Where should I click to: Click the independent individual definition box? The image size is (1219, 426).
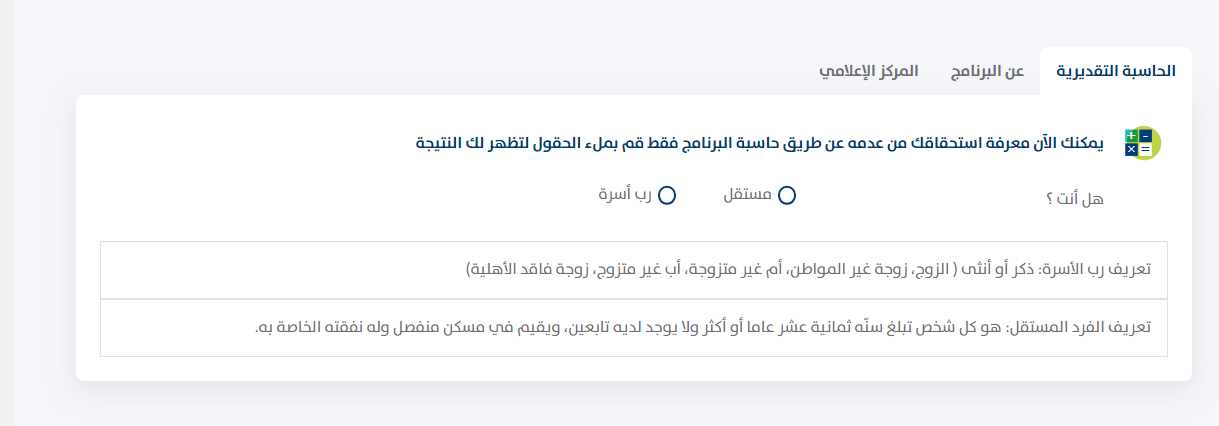coord(633,327)
